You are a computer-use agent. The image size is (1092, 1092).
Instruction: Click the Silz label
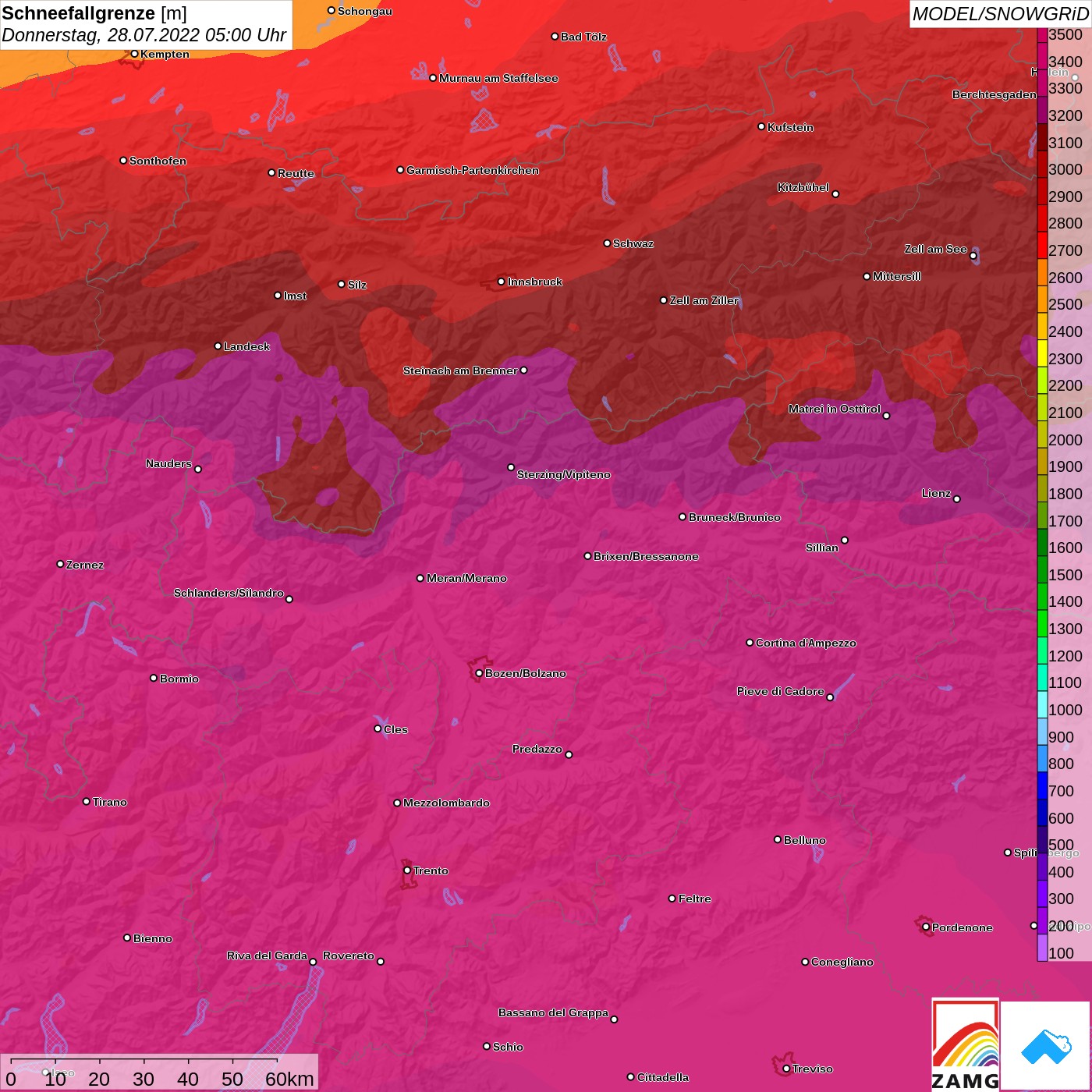click(356, 285)
